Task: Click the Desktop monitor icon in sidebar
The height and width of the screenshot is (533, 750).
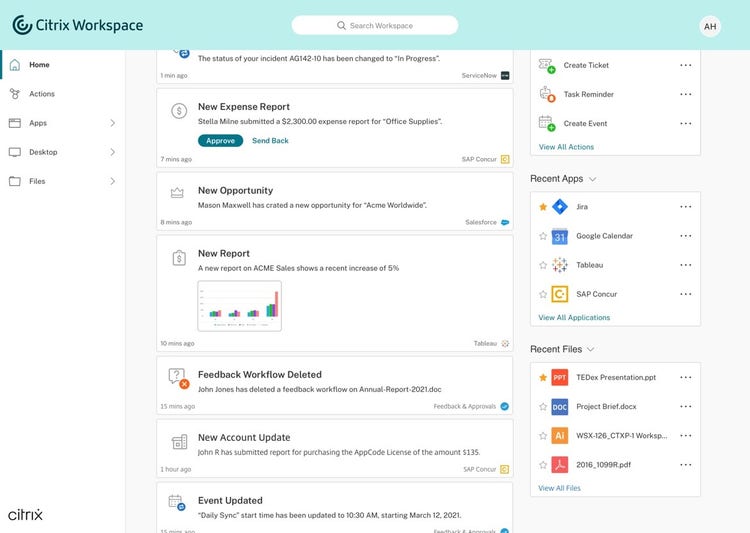Action: (x=15, y=152)
